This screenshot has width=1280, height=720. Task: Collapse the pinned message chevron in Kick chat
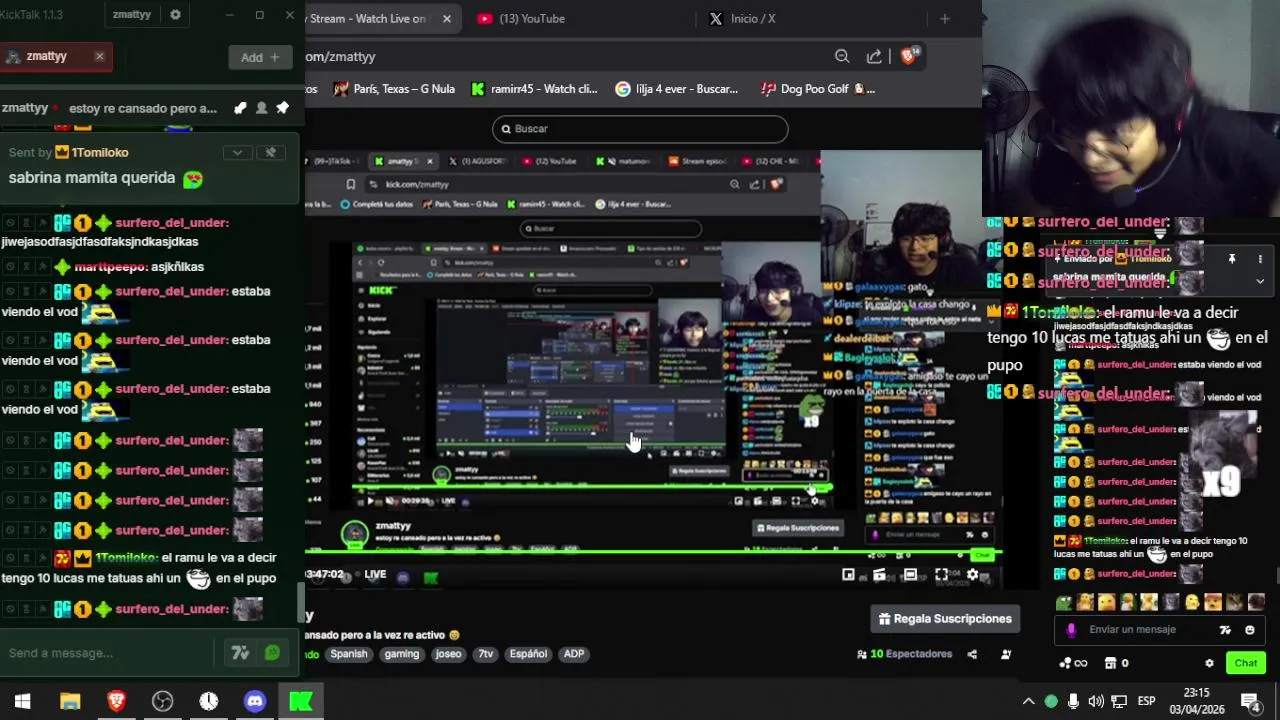pyautogui.click(x=1260, y=281)
